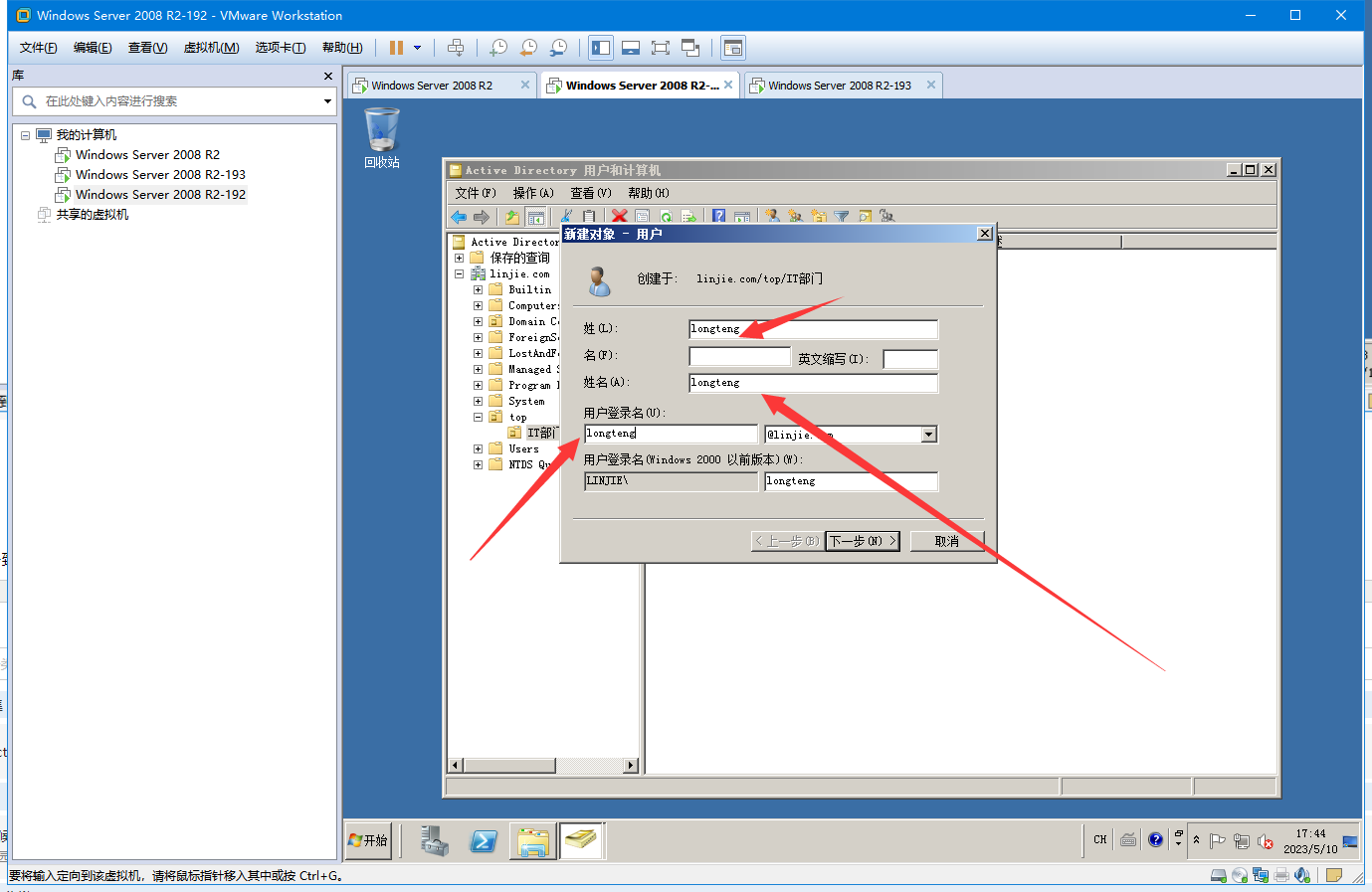Show hidden tray icons arrow

pos(1196,840)
